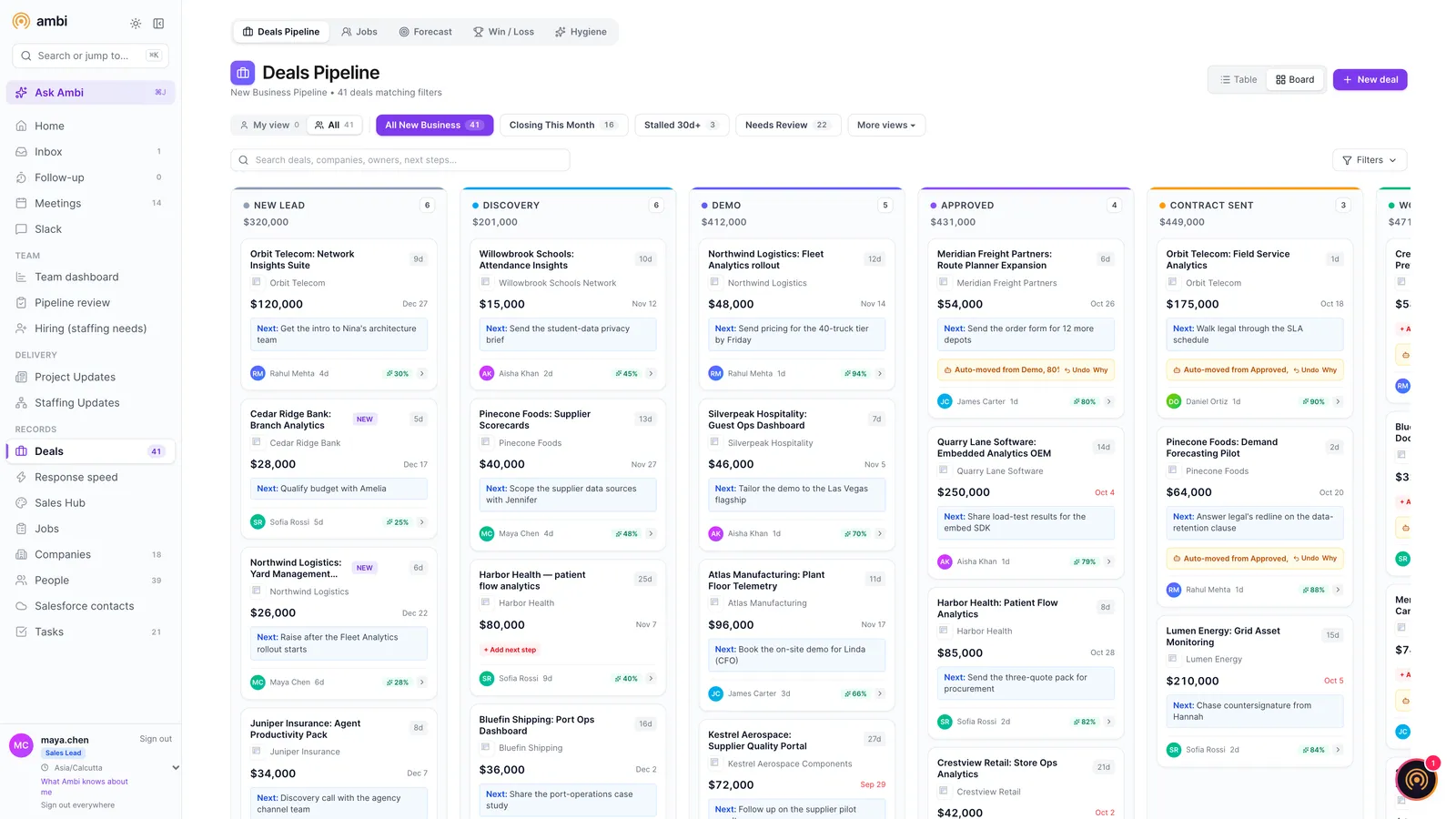Open Willowbrook Schools card chevron

click(652, 374)
